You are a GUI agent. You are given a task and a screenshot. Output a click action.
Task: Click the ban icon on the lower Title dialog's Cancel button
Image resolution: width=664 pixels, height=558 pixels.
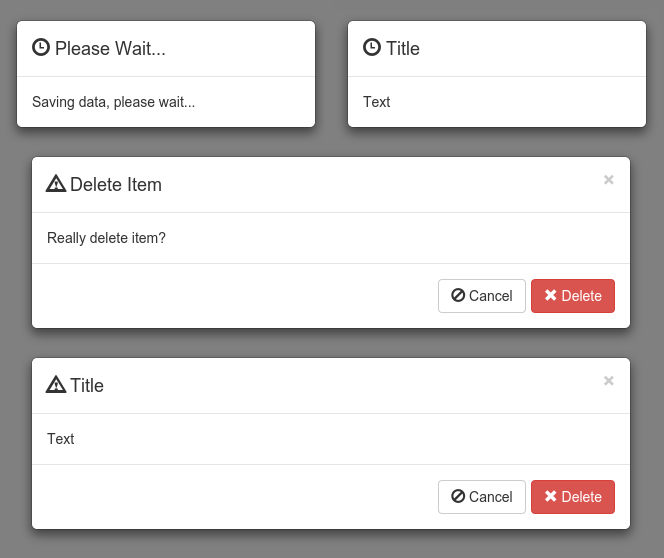[x=458, y=496]
